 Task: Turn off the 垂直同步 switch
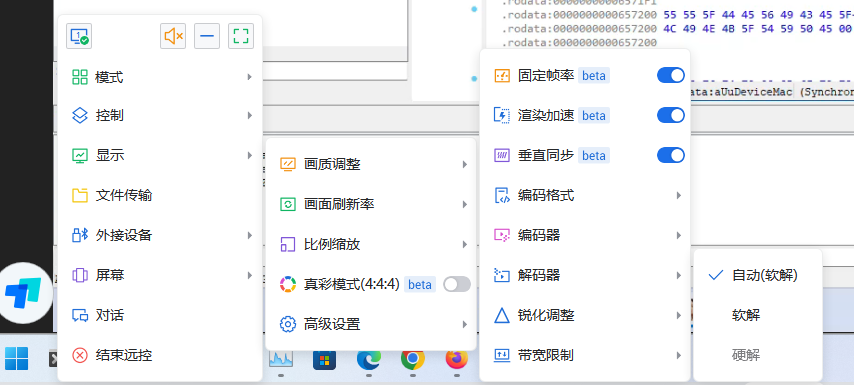(x=670, y=156)
